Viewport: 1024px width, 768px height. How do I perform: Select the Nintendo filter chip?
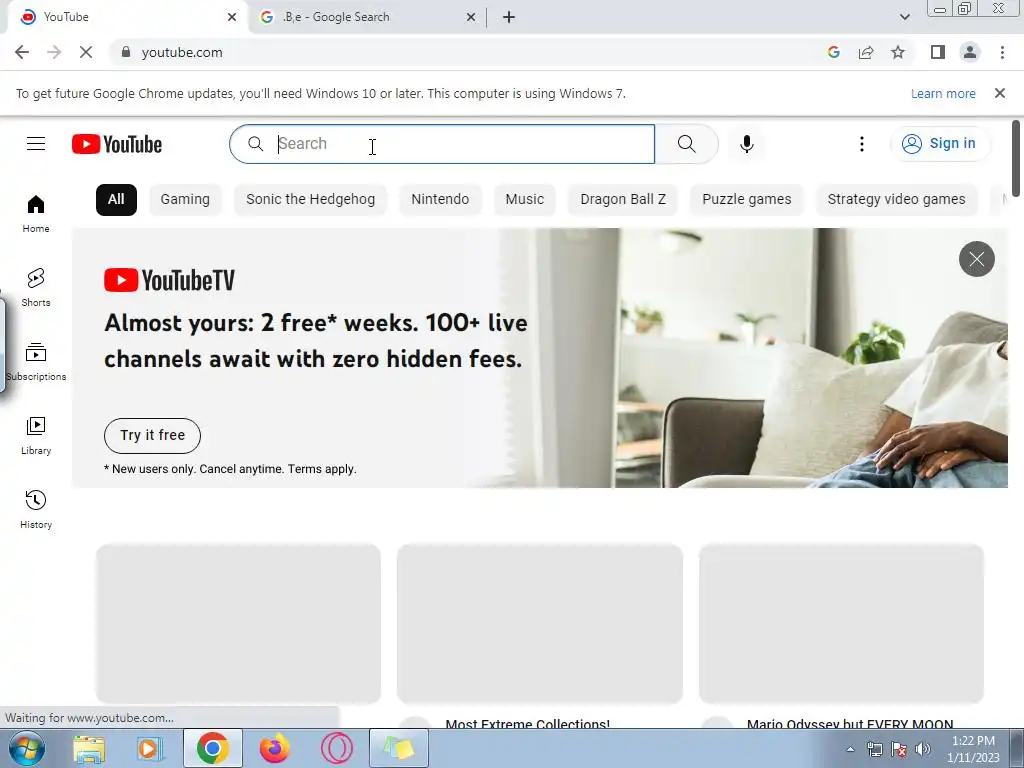(x=440, y=199)
